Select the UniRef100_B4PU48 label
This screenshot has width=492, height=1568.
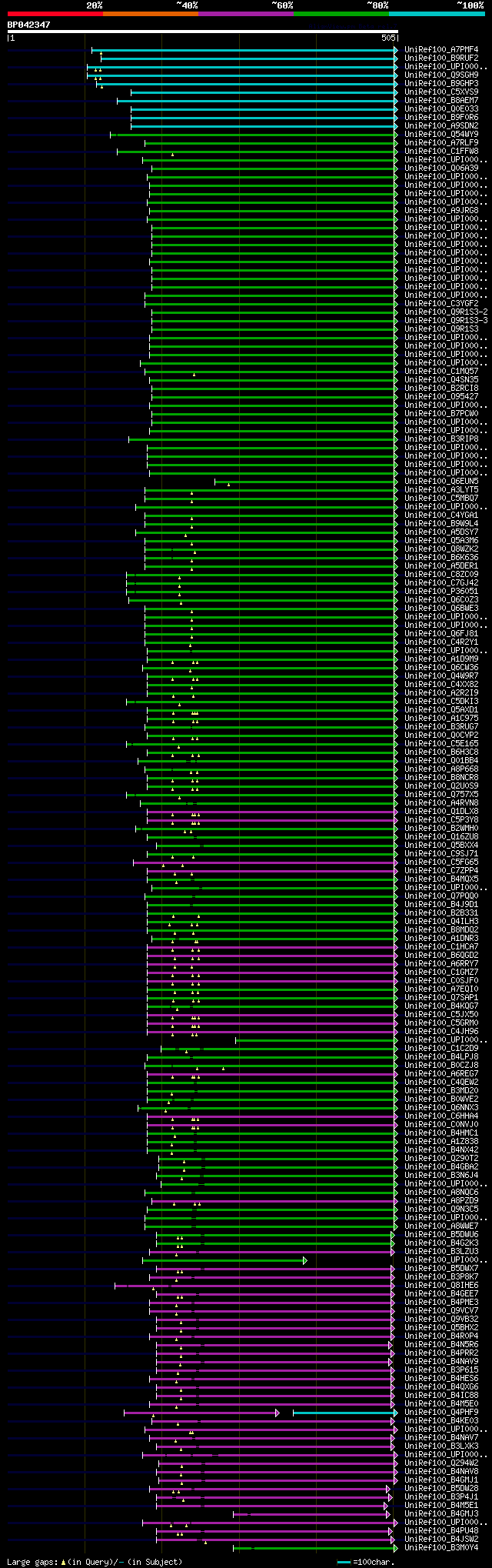coord(441,1531)
